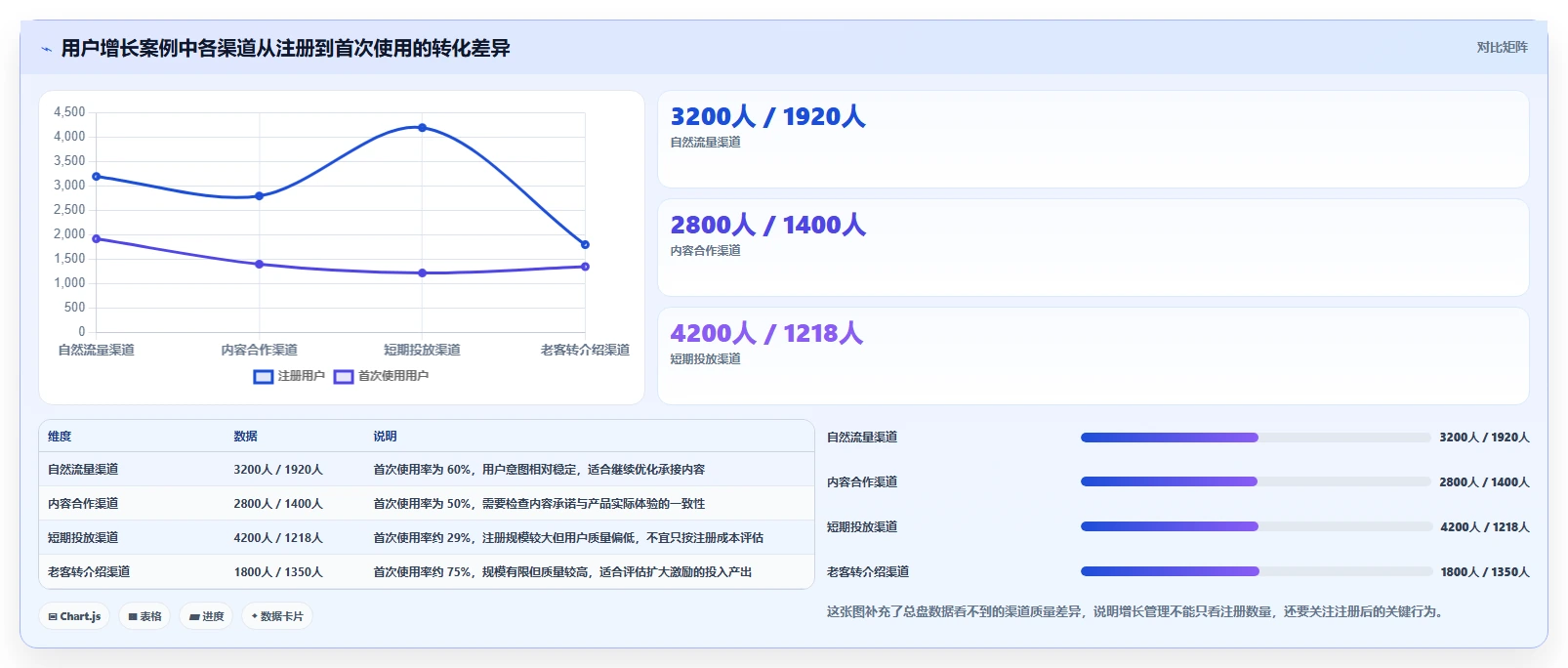Click the 短期投放渠道 label beside the progress bars
Viewport: 1568px width, 668px height.
point(862,527)
